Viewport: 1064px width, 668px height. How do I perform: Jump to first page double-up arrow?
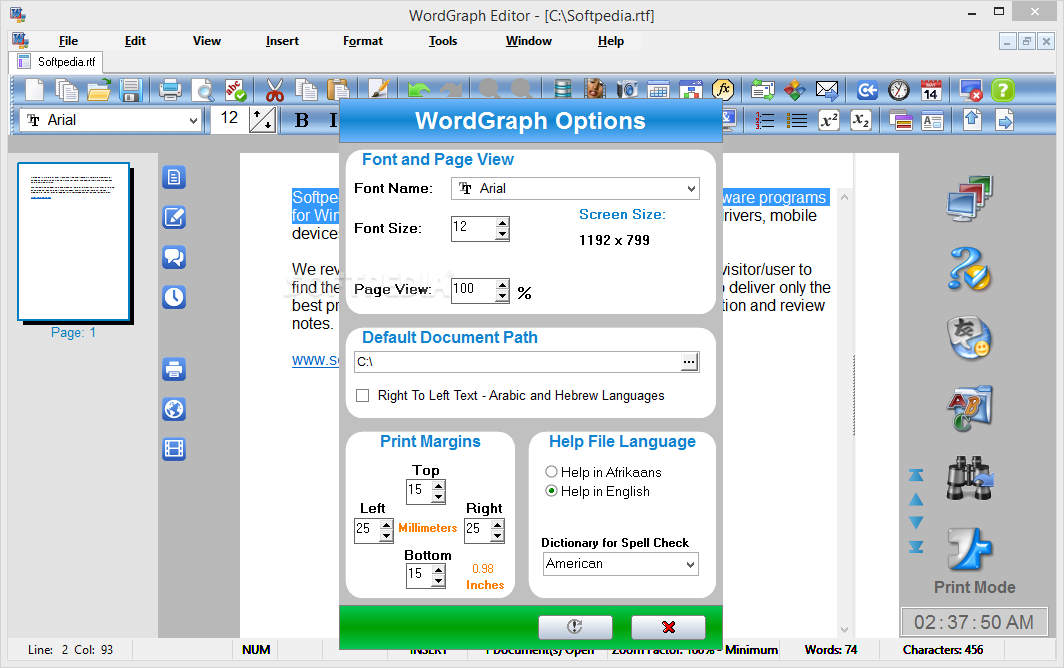click(915, 475)
